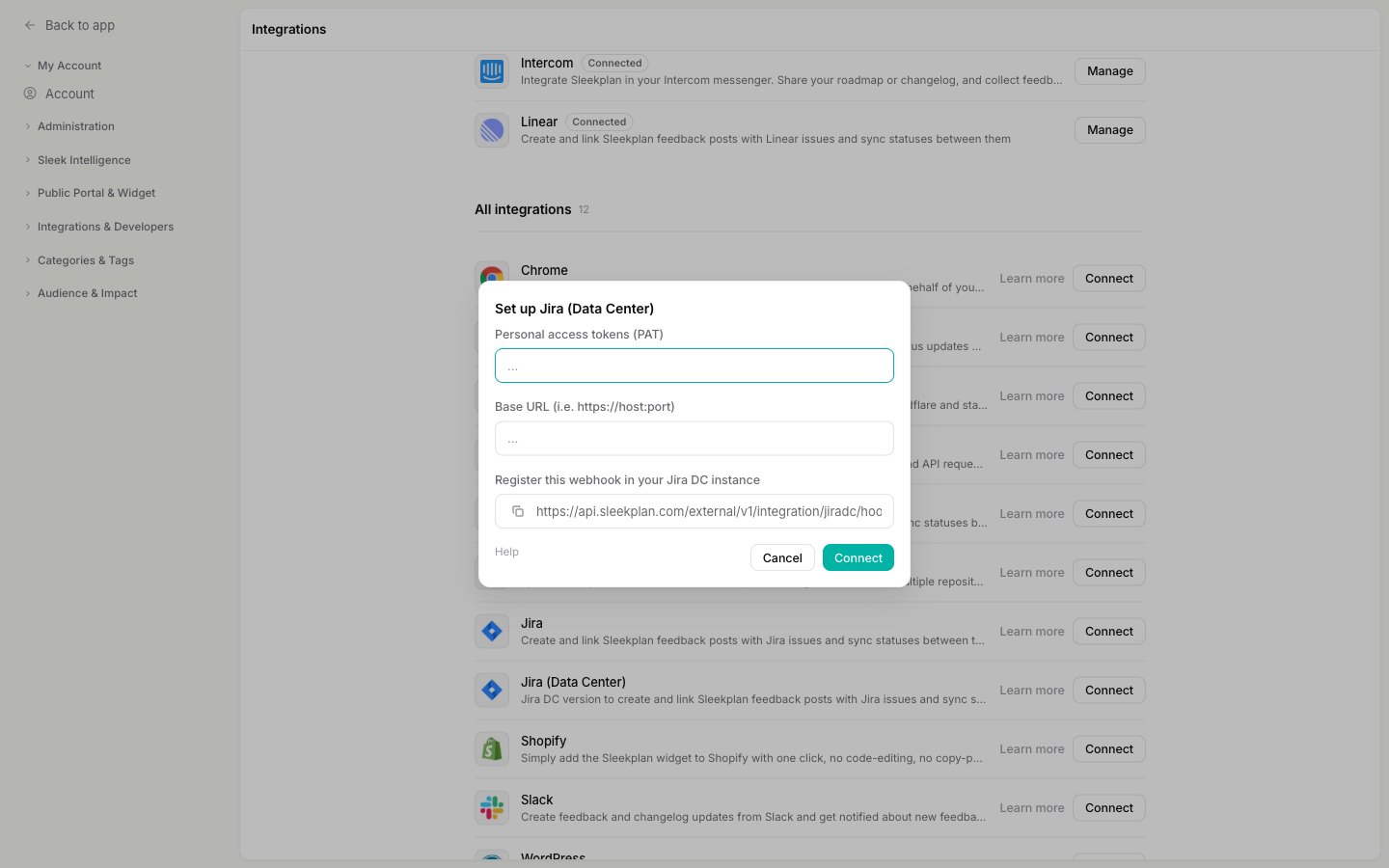
Task: Manage the Linear integration
Action: [1110, 130]
